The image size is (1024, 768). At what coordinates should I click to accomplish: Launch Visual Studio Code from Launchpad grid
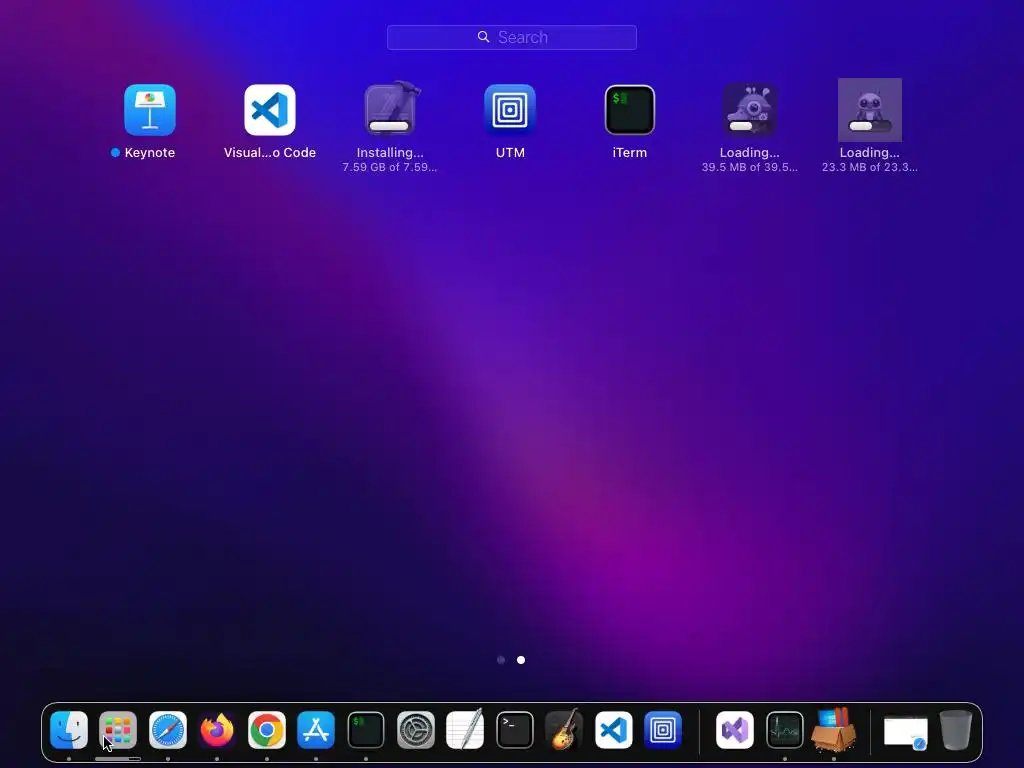pyautogui.click(x=270, y=110)
